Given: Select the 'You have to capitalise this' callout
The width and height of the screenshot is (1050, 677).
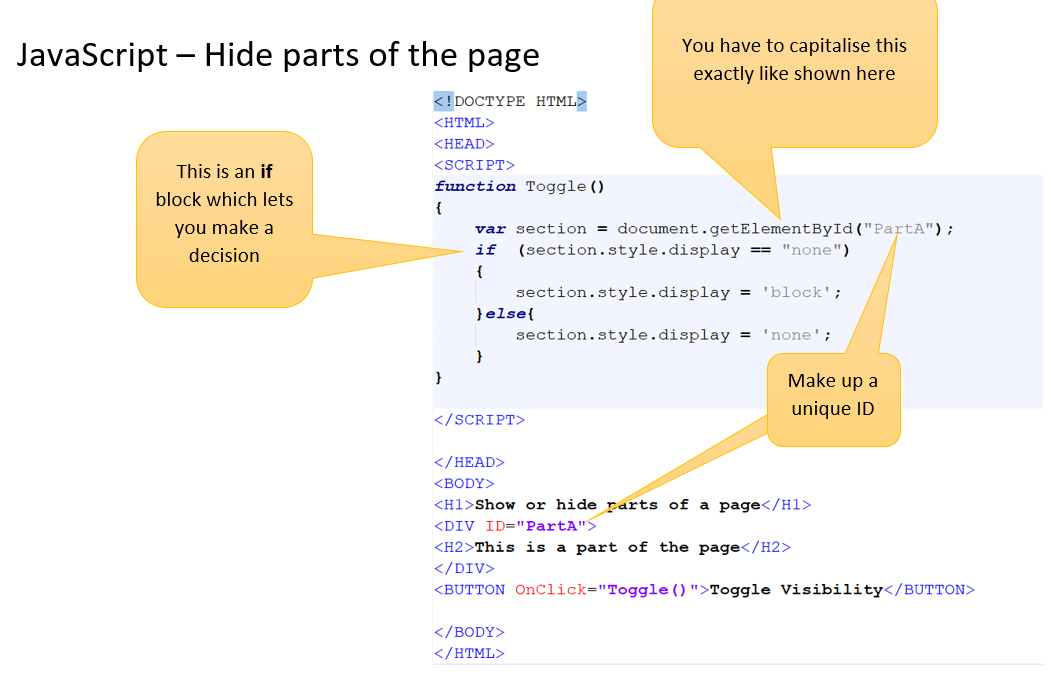Looking at the screenshot, I should click(x=794, y=60).
